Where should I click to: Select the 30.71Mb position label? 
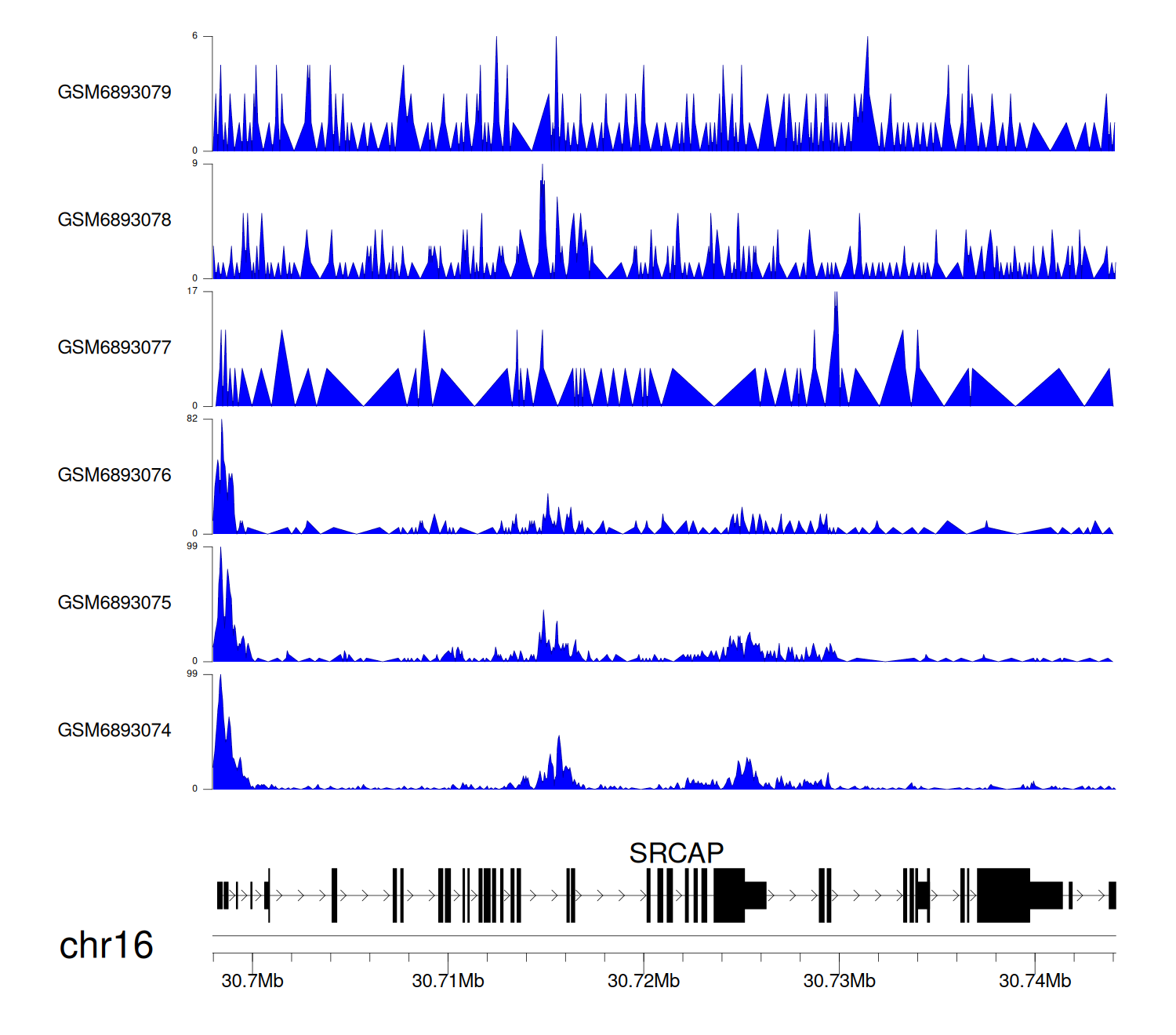click(x=448, y=981)
